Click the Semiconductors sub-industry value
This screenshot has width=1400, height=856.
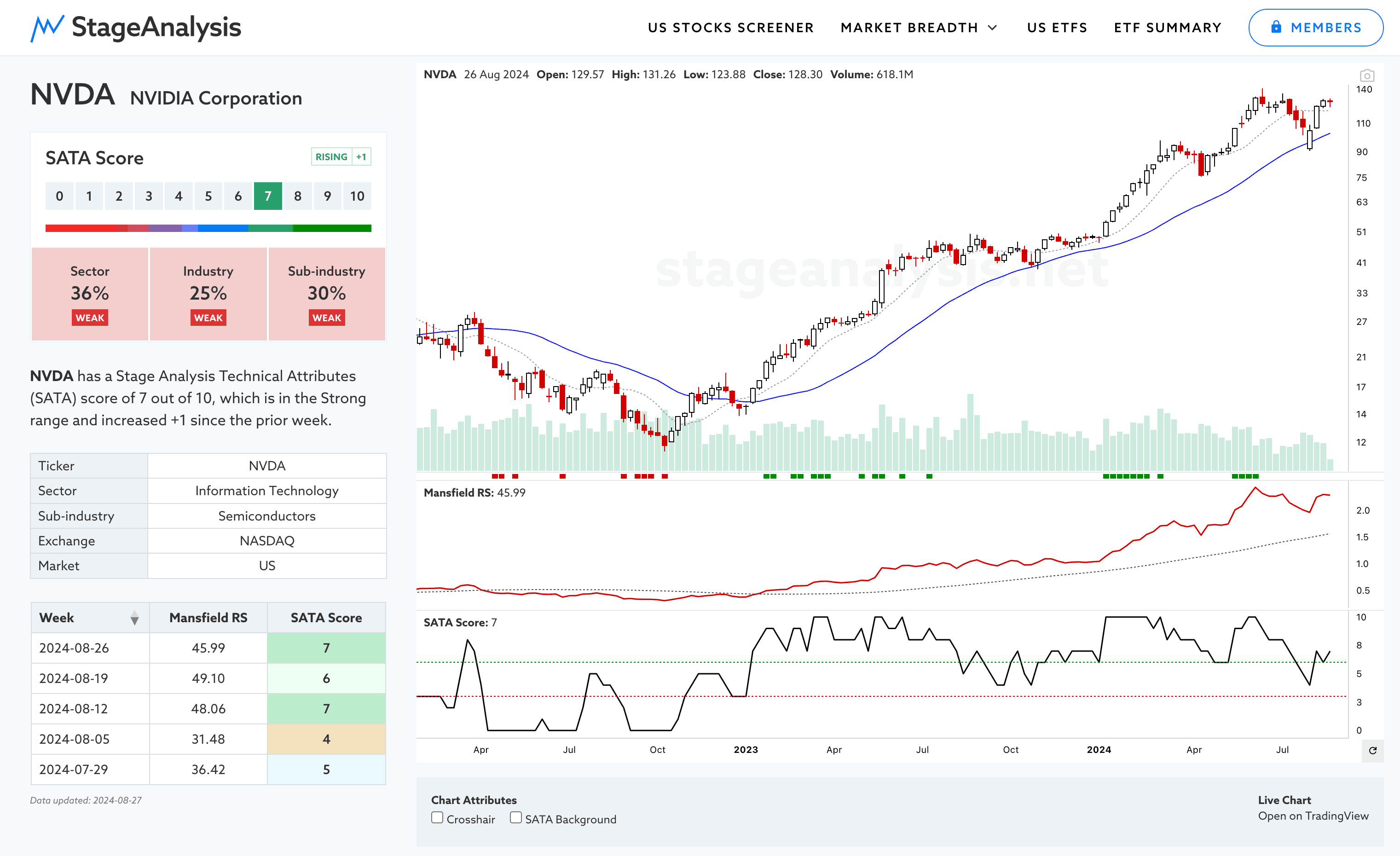coord(267,516)
